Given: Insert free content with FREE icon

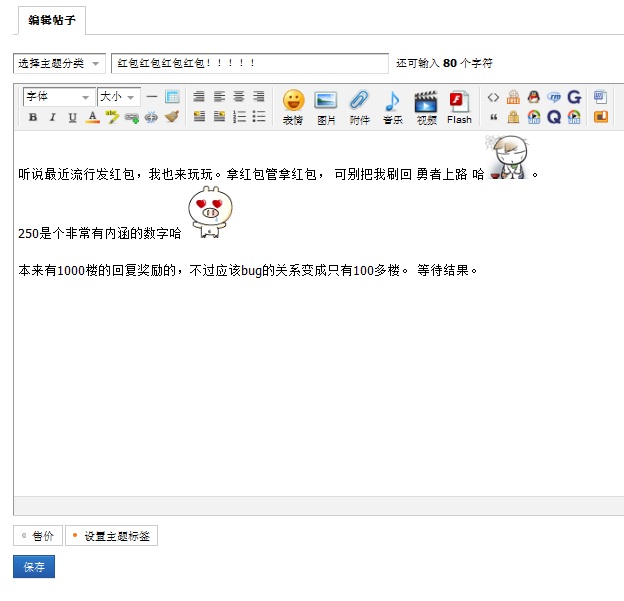Looking at the screenshot, I should 513,97.
